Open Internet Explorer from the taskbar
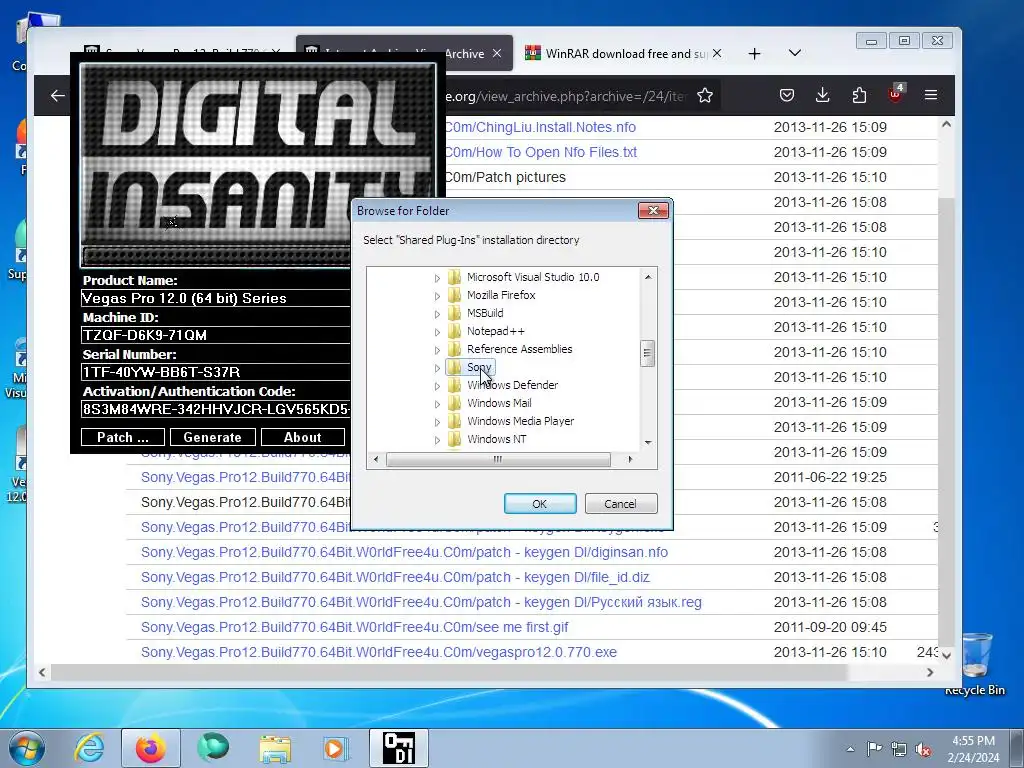 pyautogui.click(x=89, y=748)
